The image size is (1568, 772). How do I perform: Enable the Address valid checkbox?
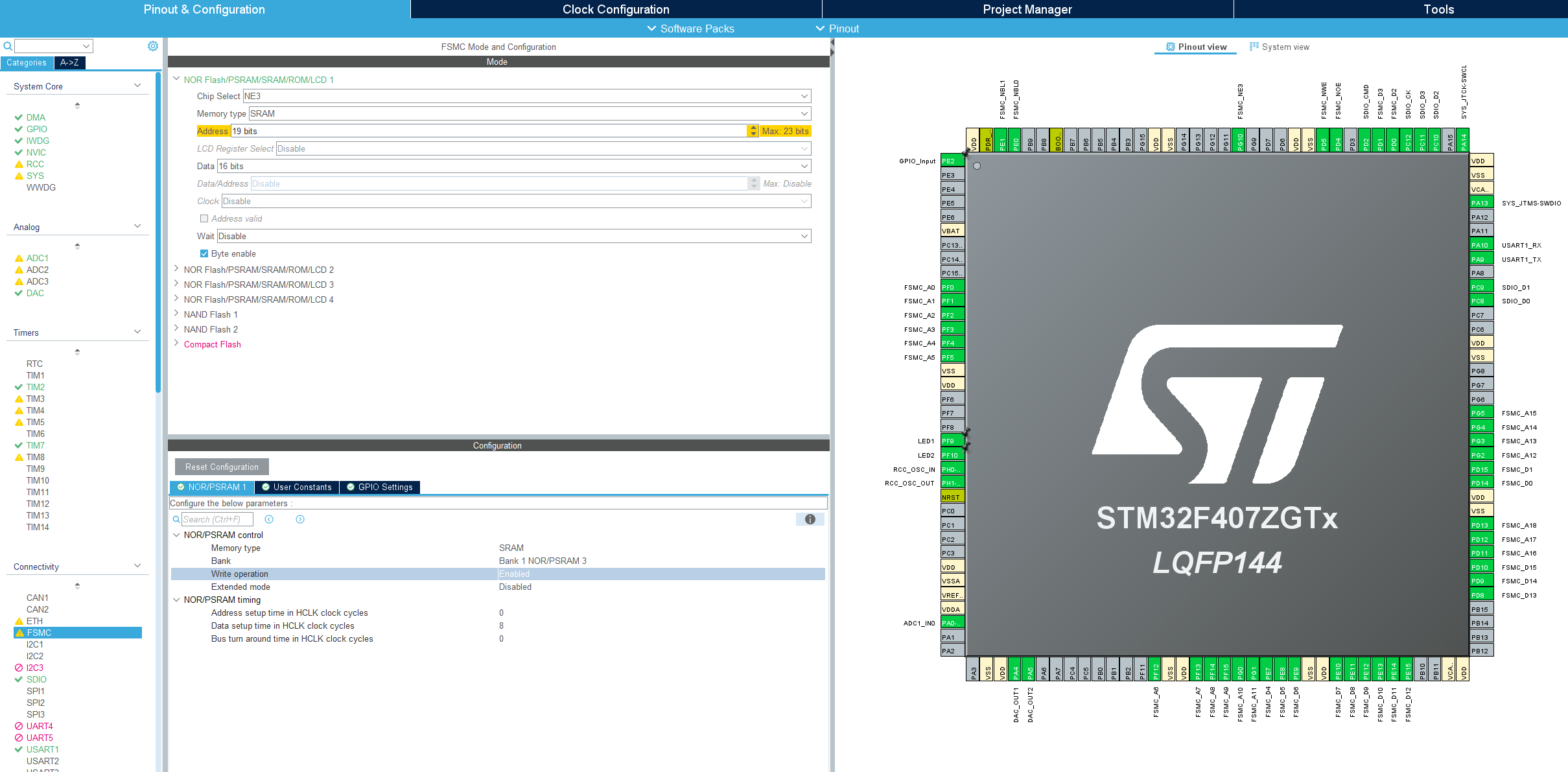click(204, 218)
